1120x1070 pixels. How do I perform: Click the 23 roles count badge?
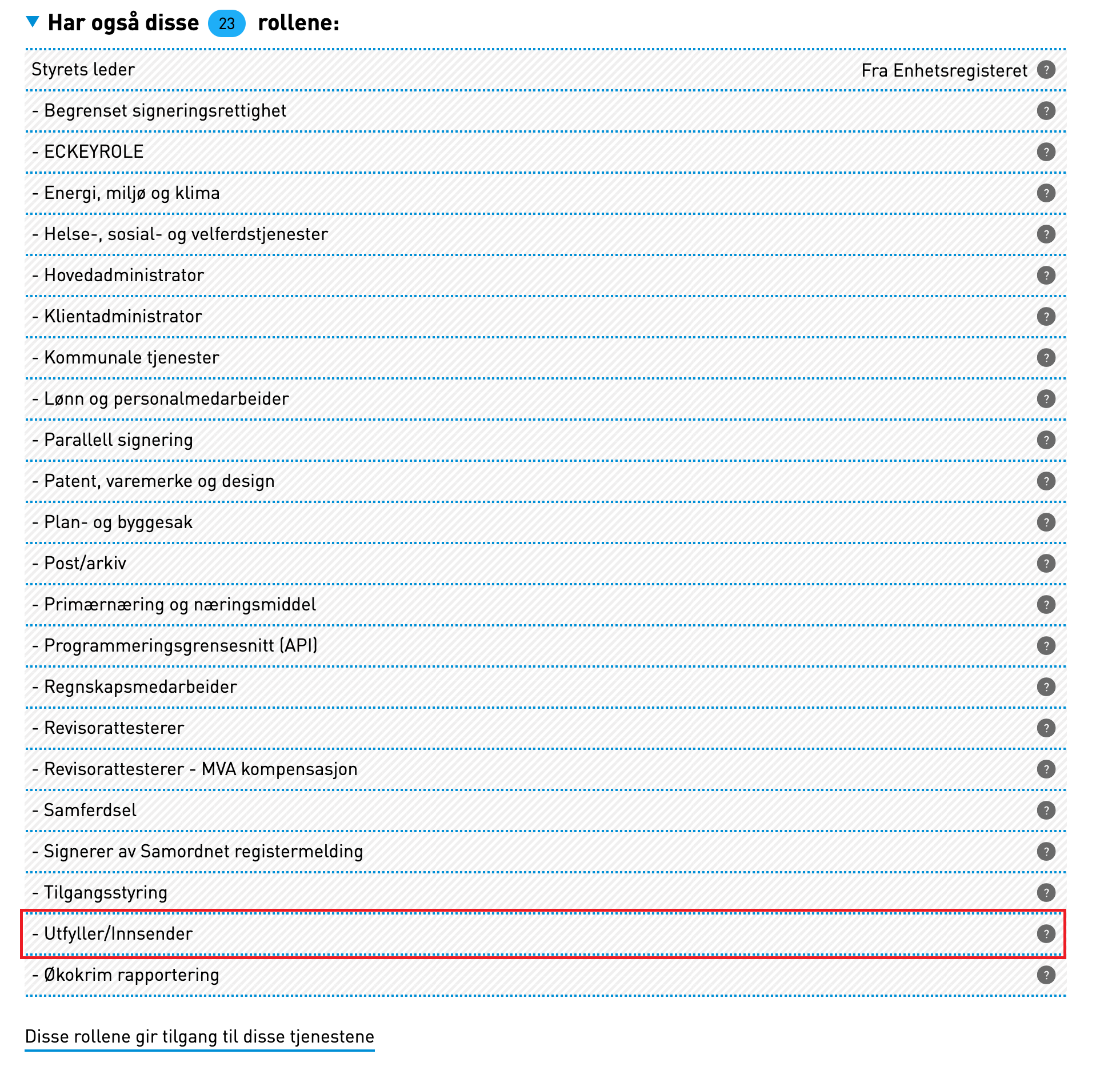[x=227, y=23]
